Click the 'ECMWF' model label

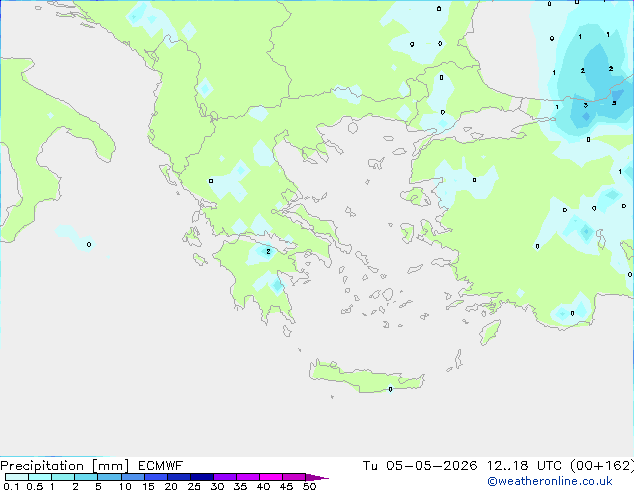point(161,466)
